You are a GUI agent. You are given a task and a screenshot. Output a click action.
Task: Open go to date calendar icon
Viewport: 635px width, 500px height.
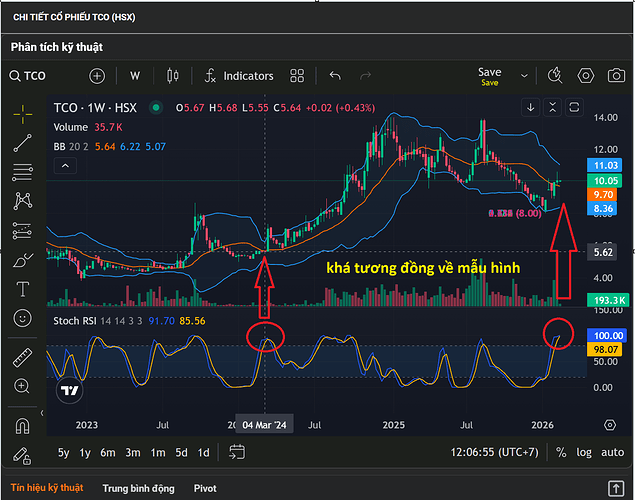tap(237, 452)
